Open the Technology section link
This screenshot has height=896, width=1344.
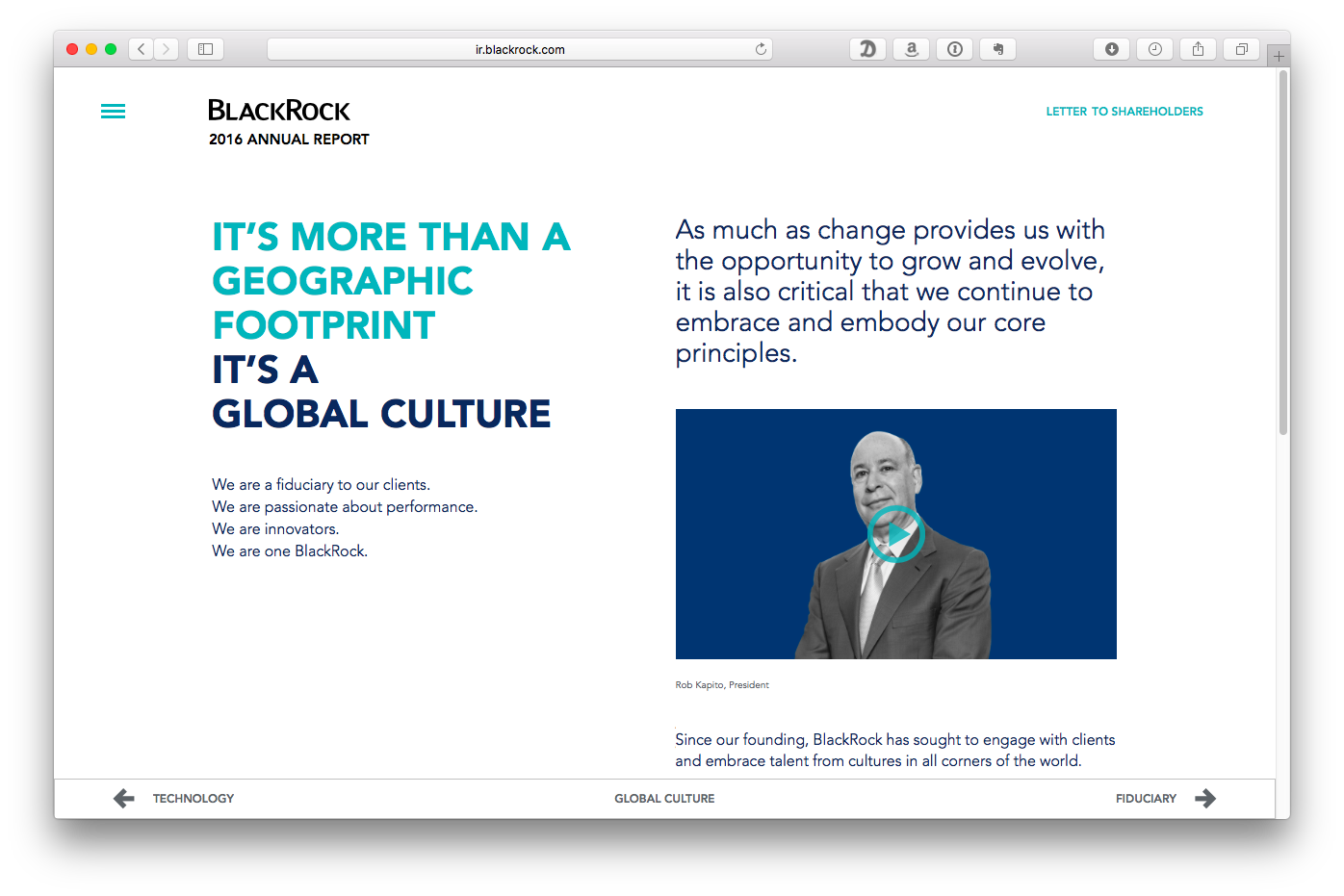194,799
